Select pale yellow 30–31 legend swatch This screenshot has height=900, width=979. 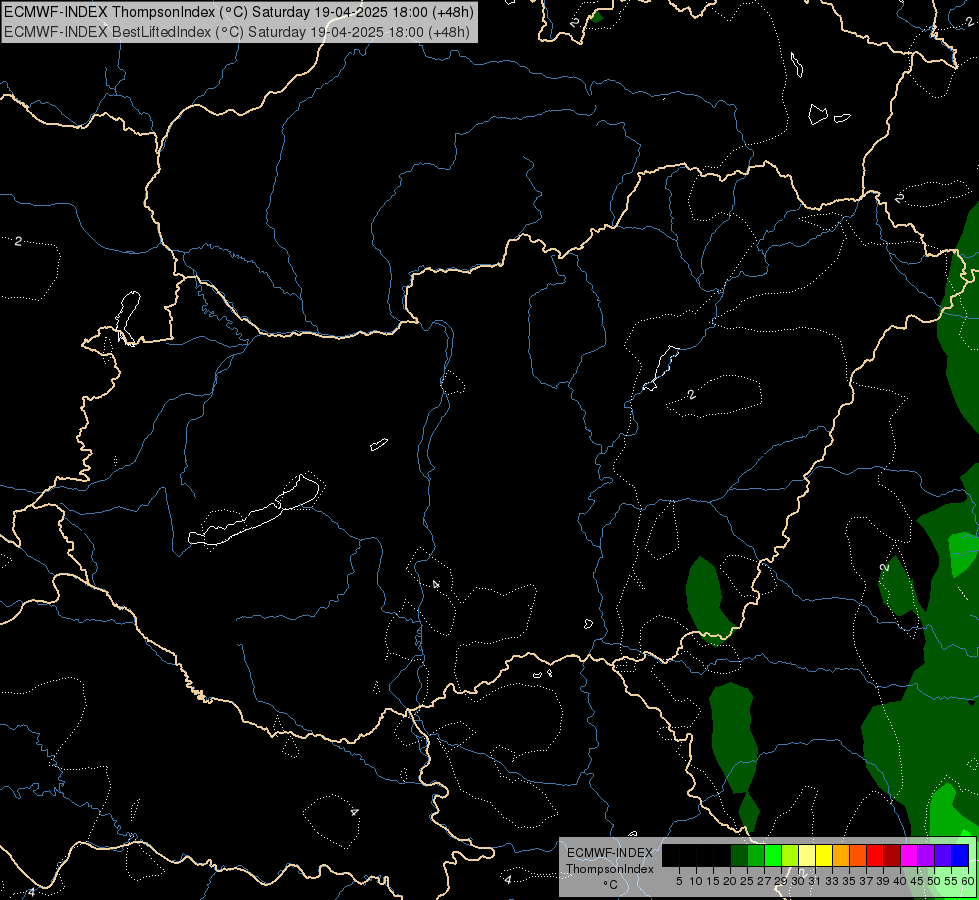point(807,855)
